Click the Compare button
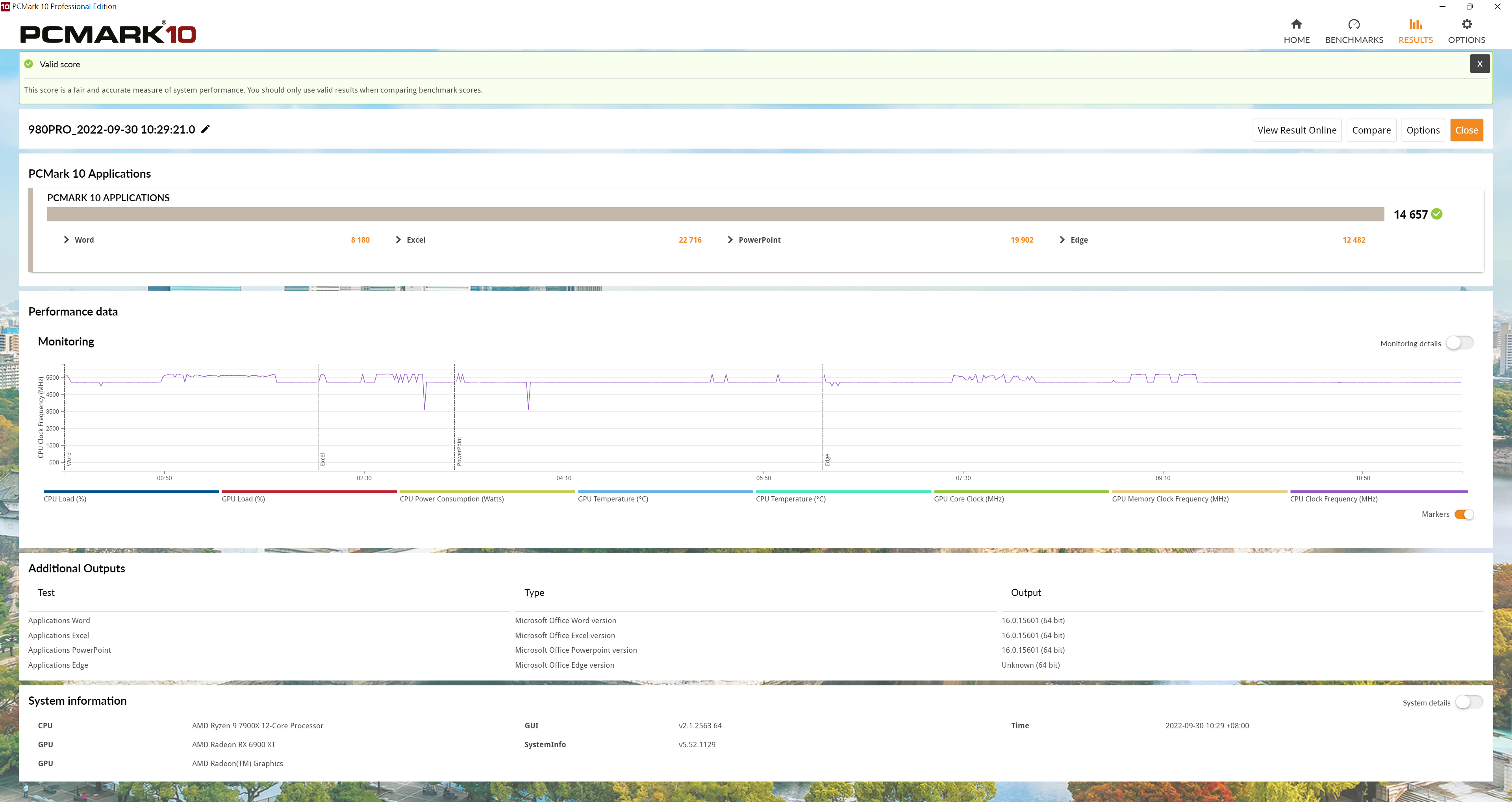The image size is (1512, 802). pos(1371,130)
